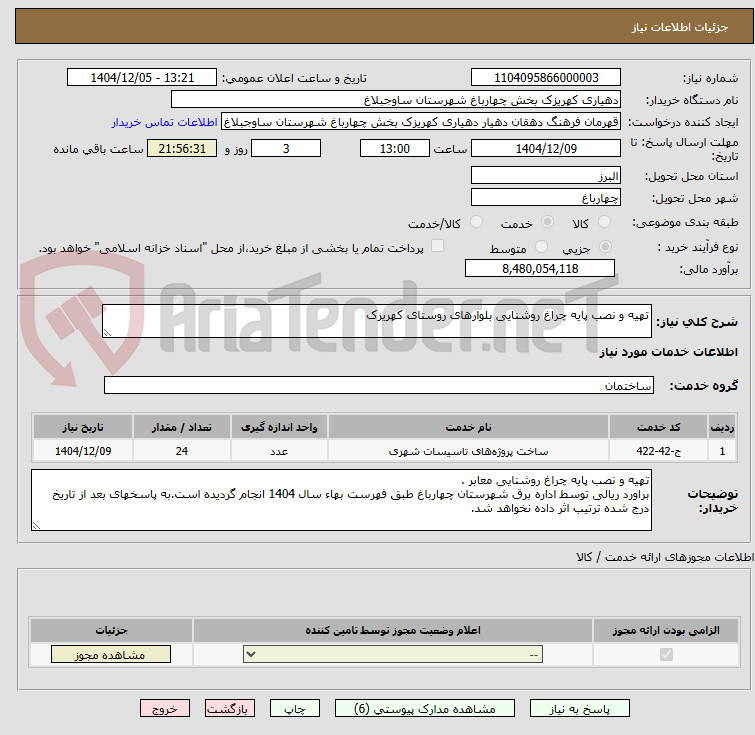The width and height of the screenshot is (755, 735).
Task: Click the general need description textarea
Action: [377, 321]
